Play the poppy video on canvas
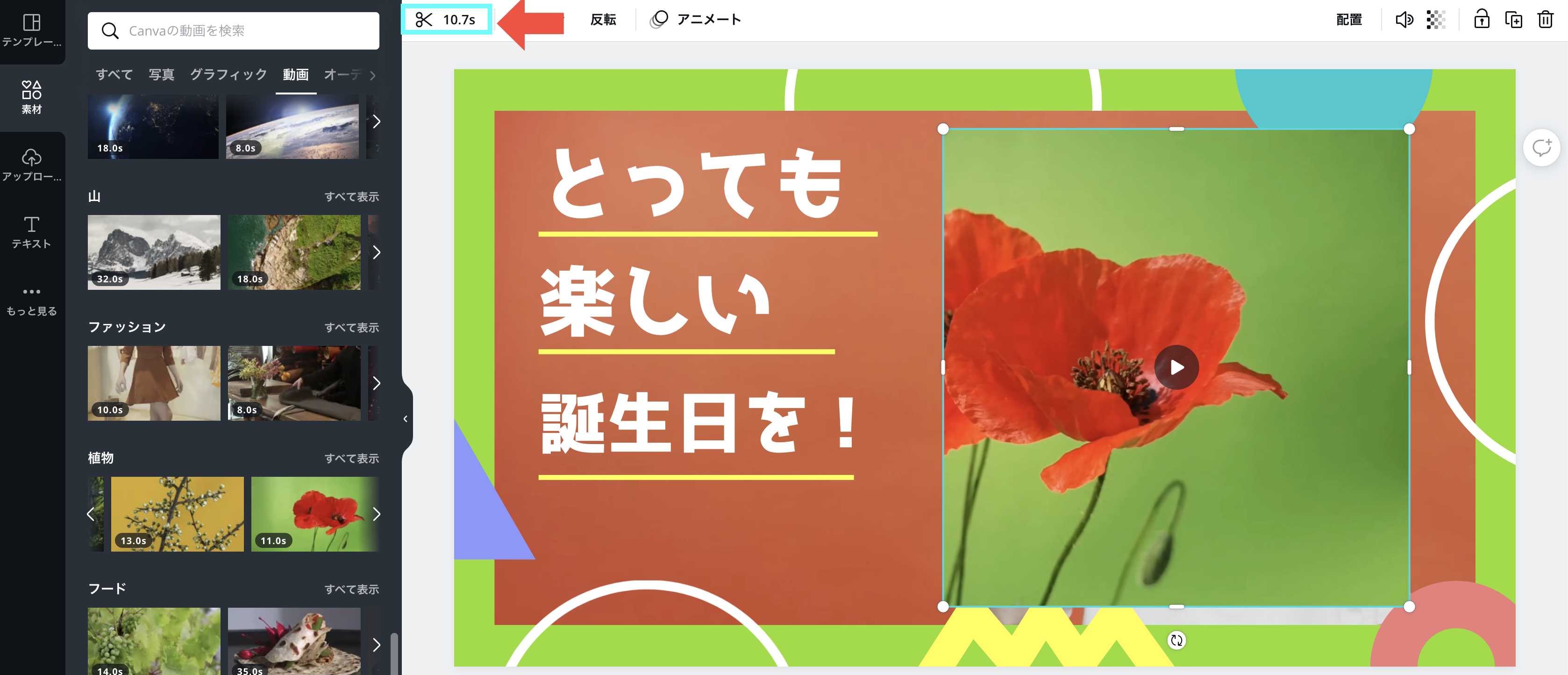Viewport: 1568px width, 675px height. click(x=1176, y=367)
